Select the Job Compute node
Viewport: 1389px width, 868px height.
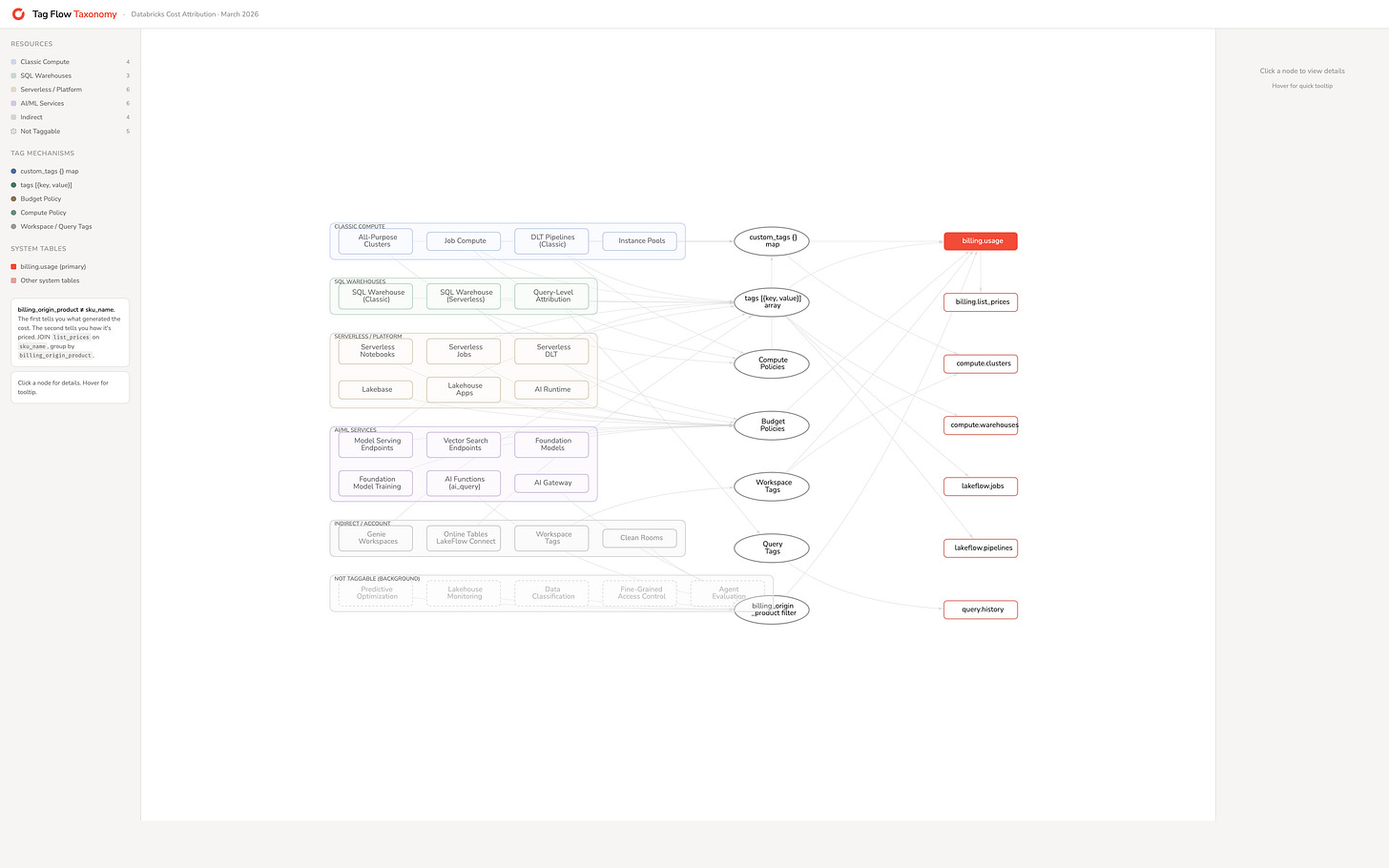464,241
